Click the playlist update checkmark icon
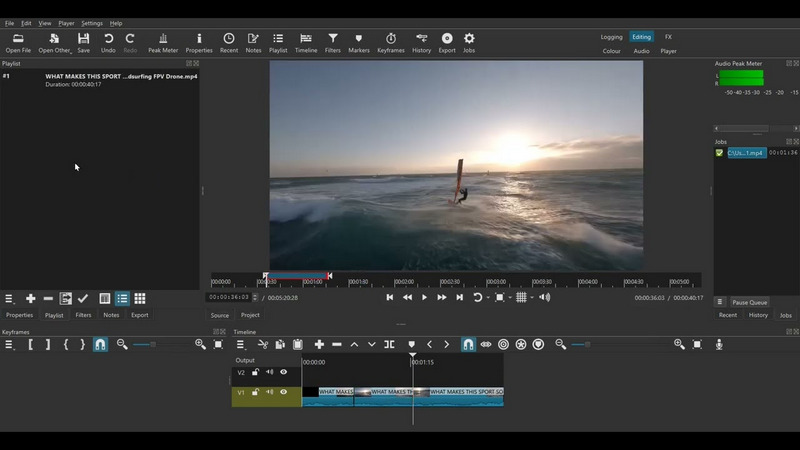Image resolution: width=800 pixels, height=450 pixels. point(83,298)
